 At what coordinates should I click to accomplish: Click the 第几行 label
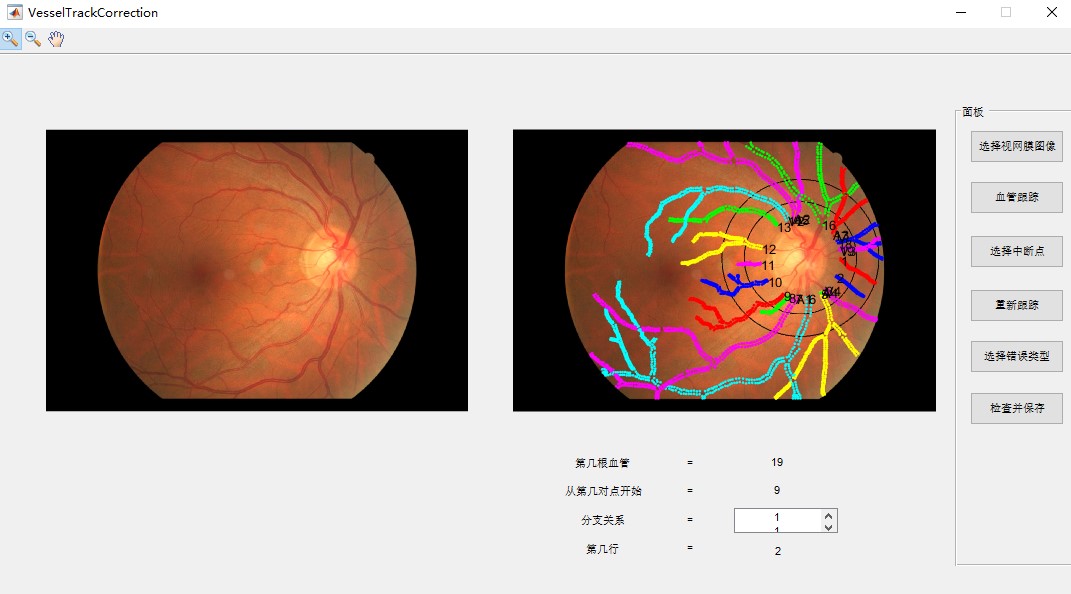[x=602, y=549]
